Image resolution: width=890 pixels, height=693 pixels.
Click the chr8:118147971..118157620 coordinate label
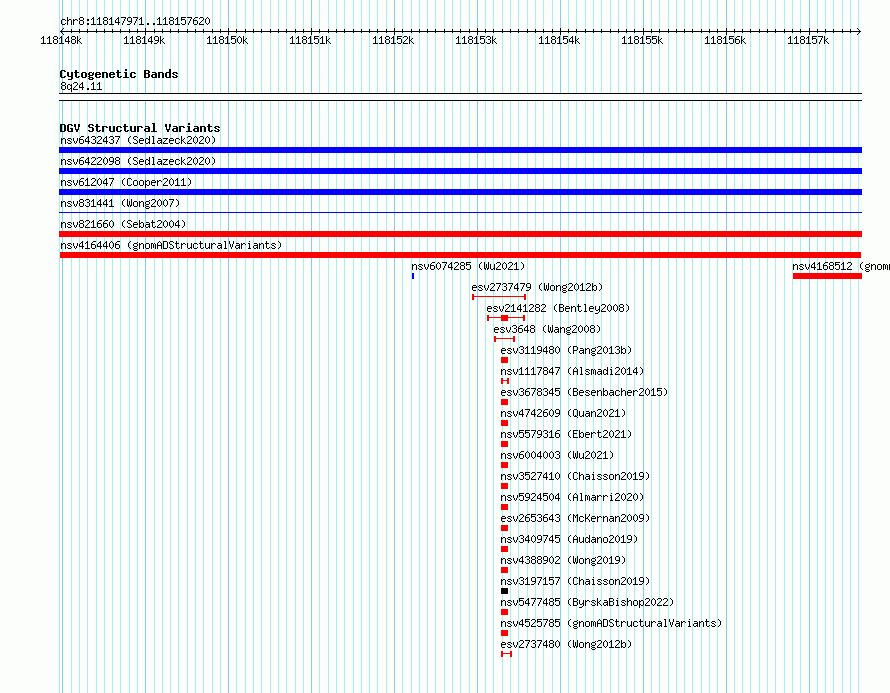point(135,21)
